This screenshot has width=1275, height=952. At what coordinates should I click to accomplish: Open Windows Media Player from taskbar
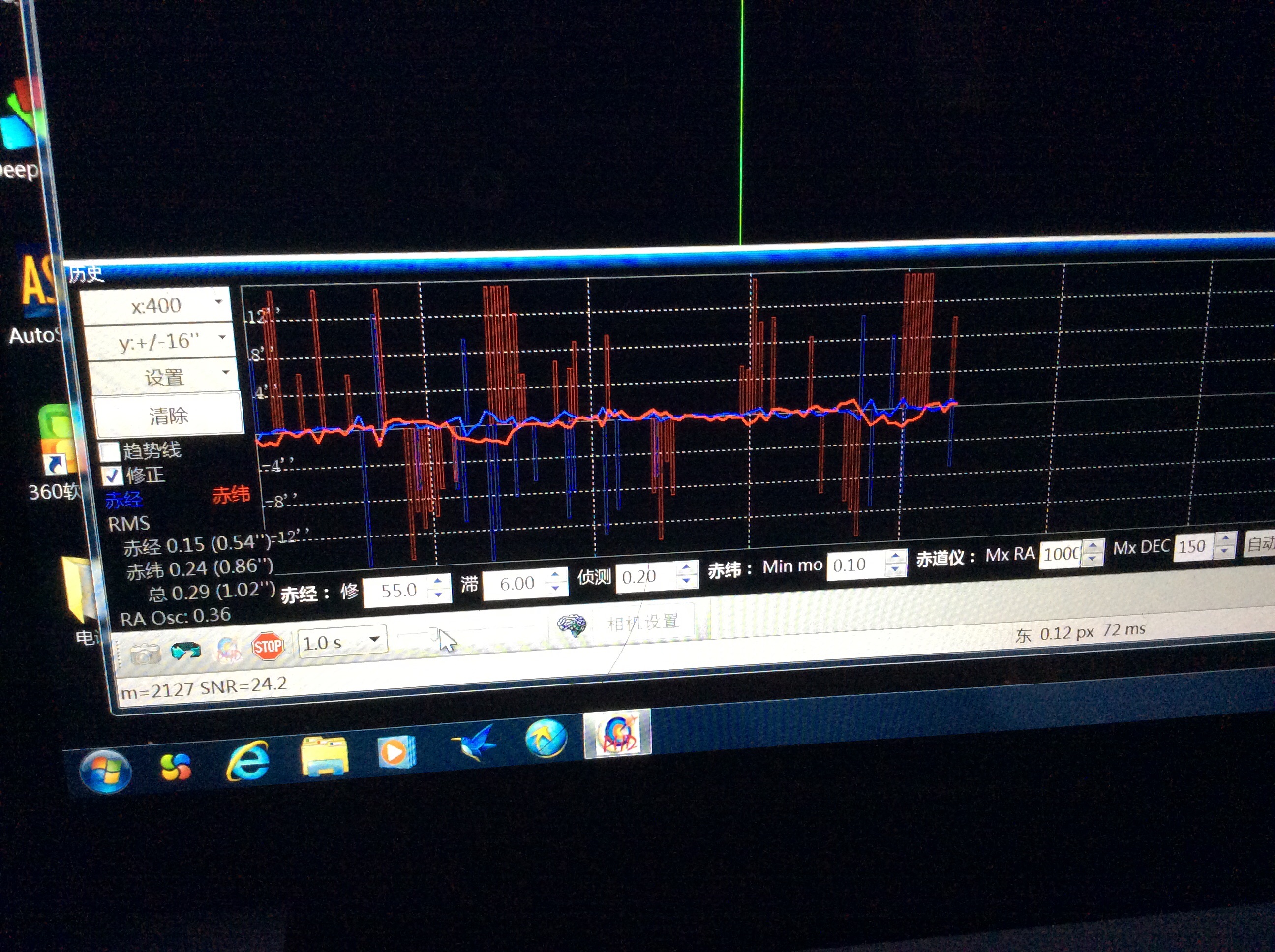396,751
